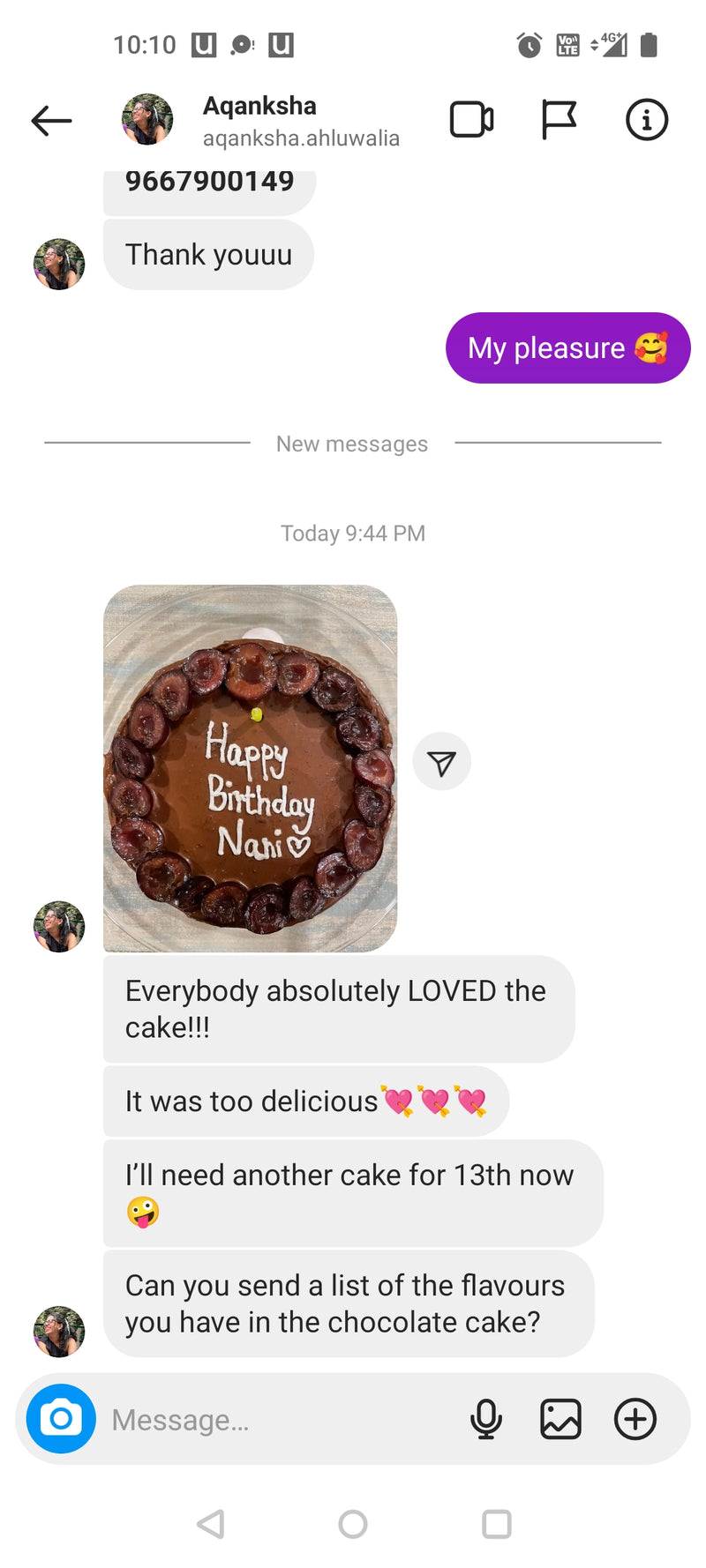Tap the 'It was too delicious' message
The image size is (706, 1568).
tap(306, 1101)
